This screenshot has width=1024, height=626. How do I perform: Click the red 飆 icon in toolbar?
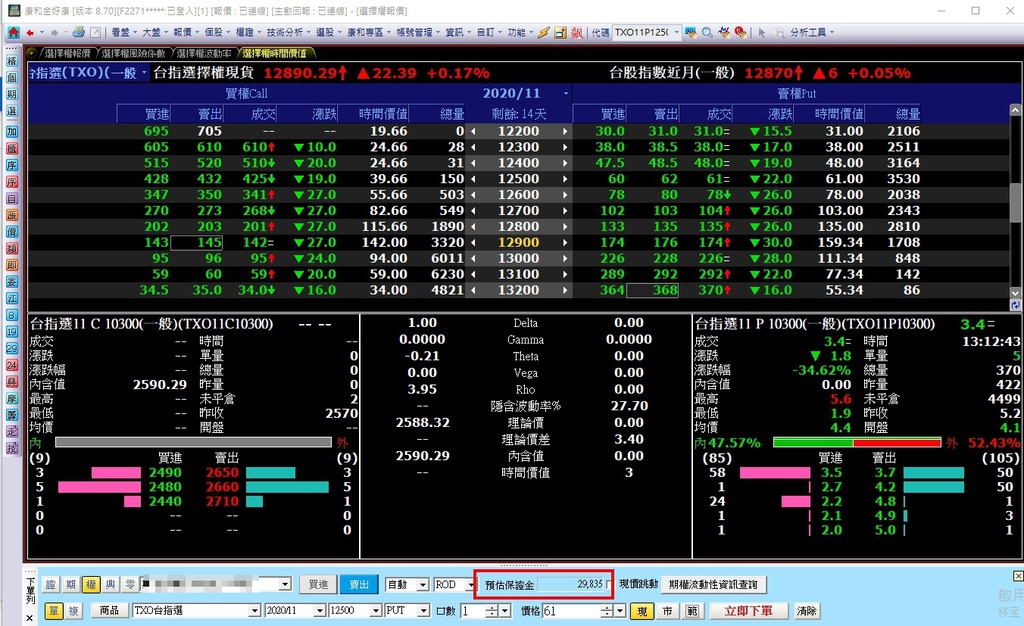pos(577,32)
